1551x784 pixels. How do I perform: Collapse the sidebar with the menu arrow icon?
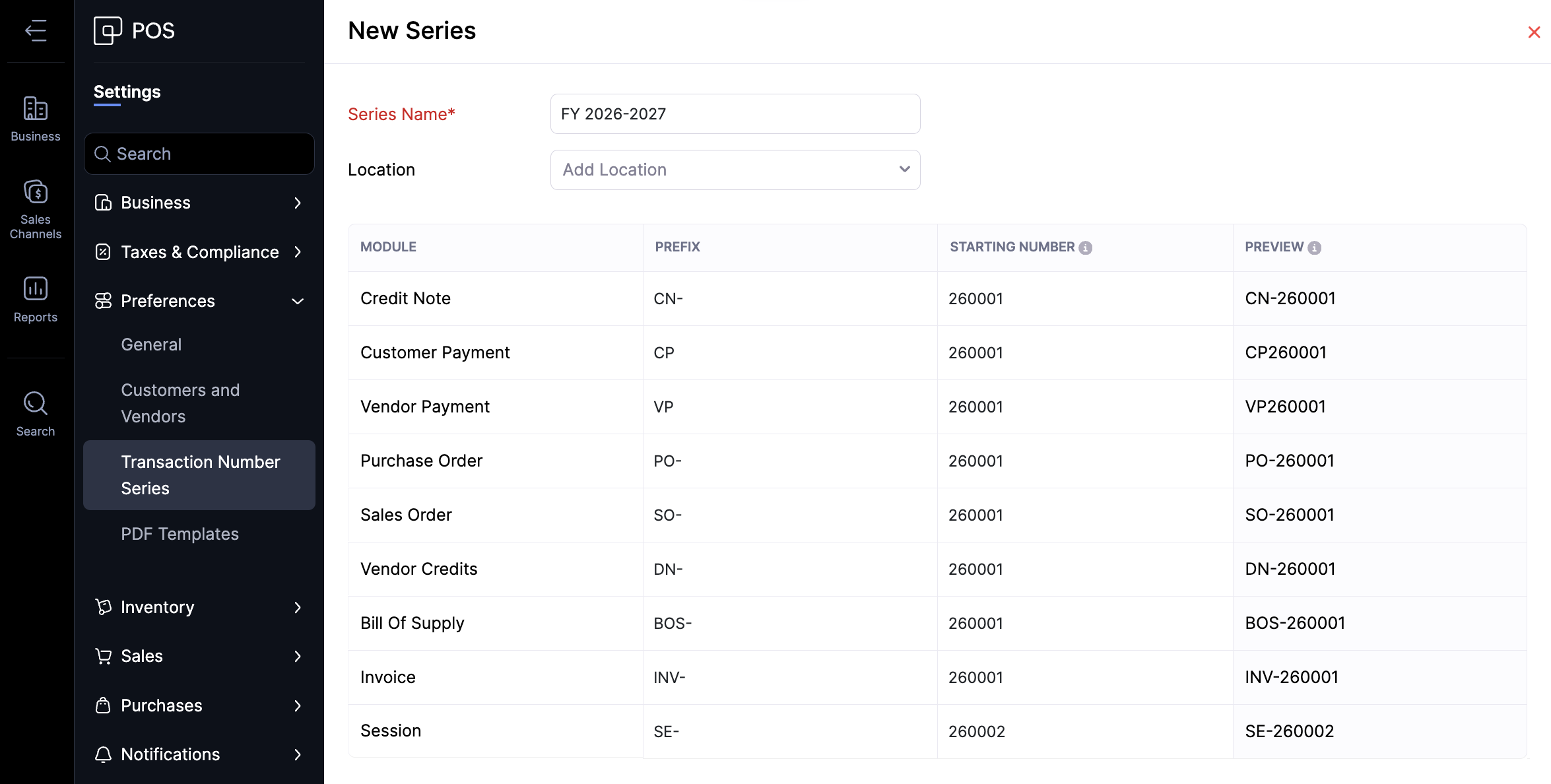pyautogui.click(x=36, y=30)
